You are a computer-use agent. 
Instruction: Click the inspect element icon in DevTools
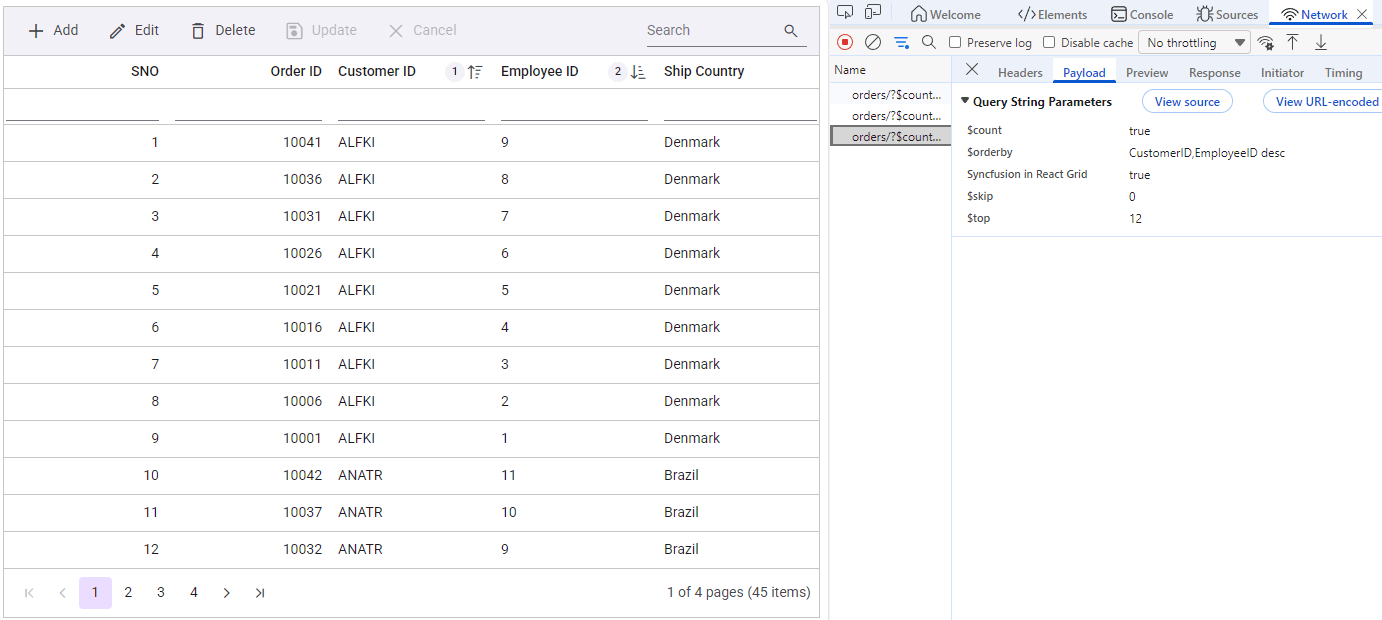845,13
